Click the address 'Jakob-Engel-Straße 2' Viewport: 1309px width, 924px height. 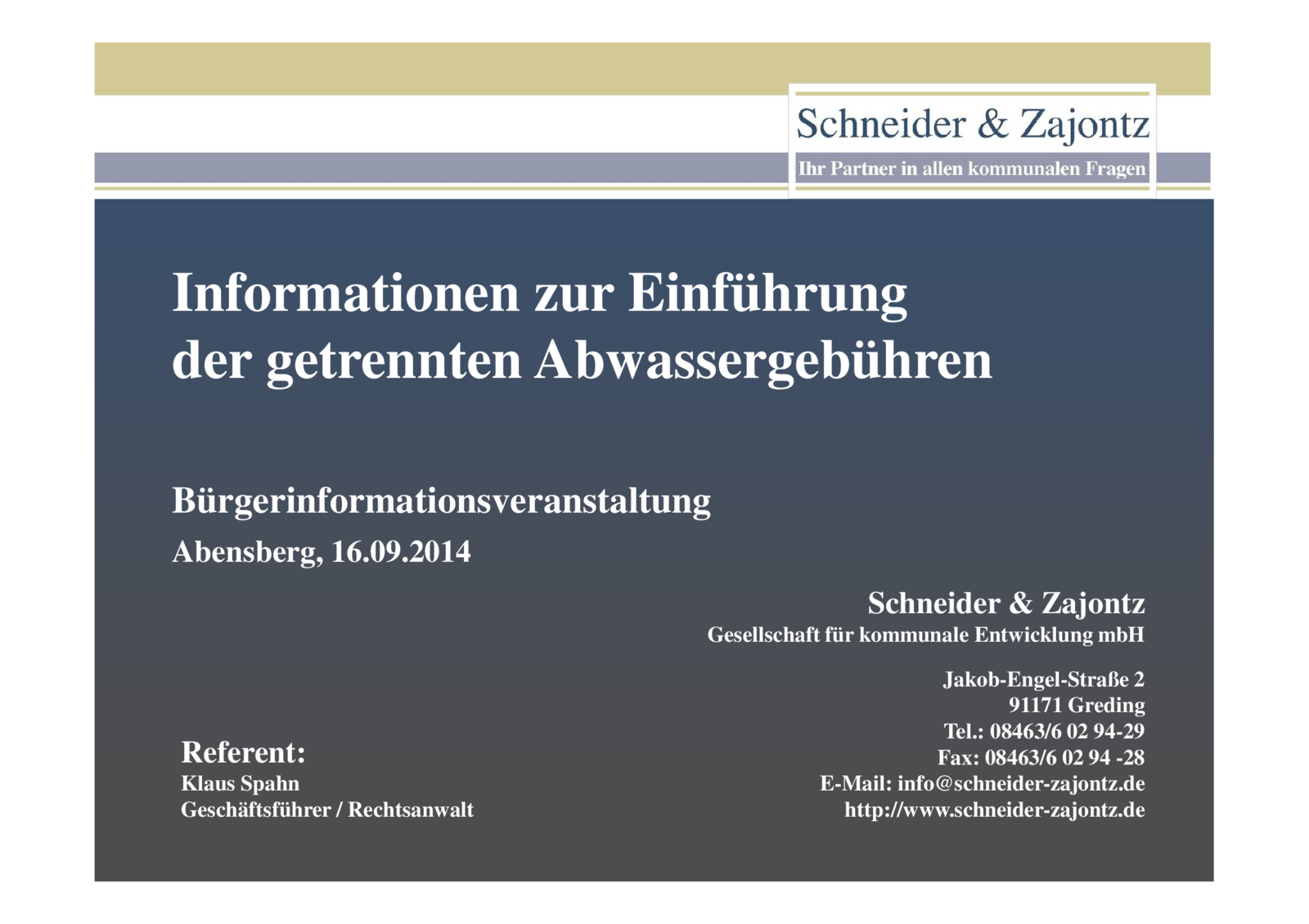pyautogui.click(x=1043, y=680)
